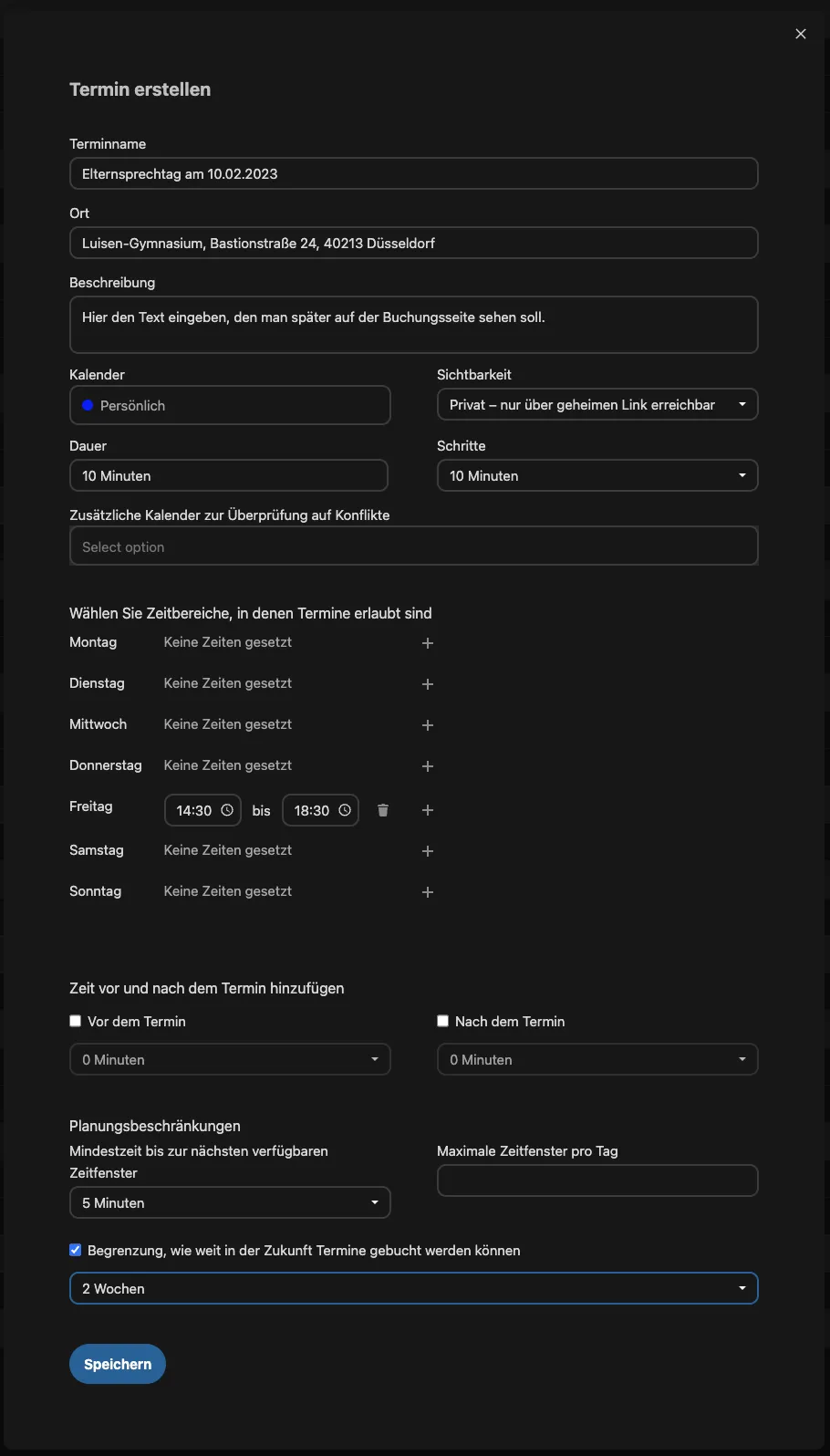Add another time range for Freitag
Viewport: 830px width, 1456px height.
point(427,810)
